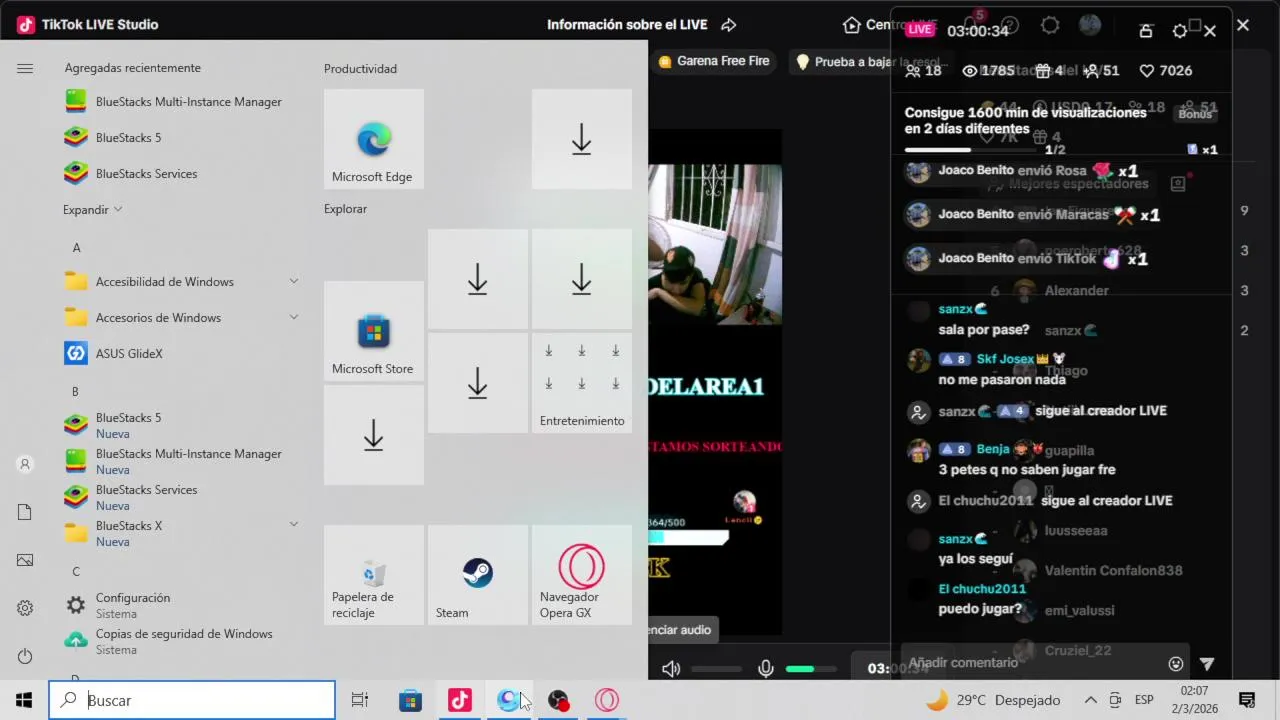Open the Windows notification center icon
The image size is (1280, 720).
point(1247,700)
